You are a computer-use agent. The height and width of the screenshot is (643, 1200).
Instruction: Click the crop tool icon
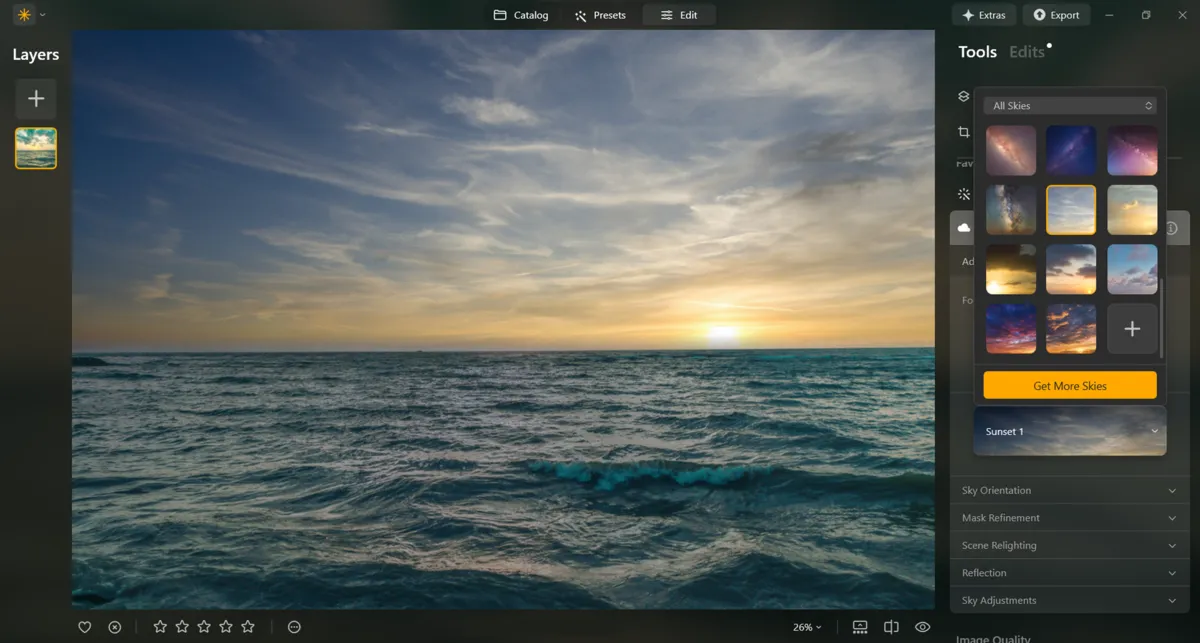coord(964,132)
